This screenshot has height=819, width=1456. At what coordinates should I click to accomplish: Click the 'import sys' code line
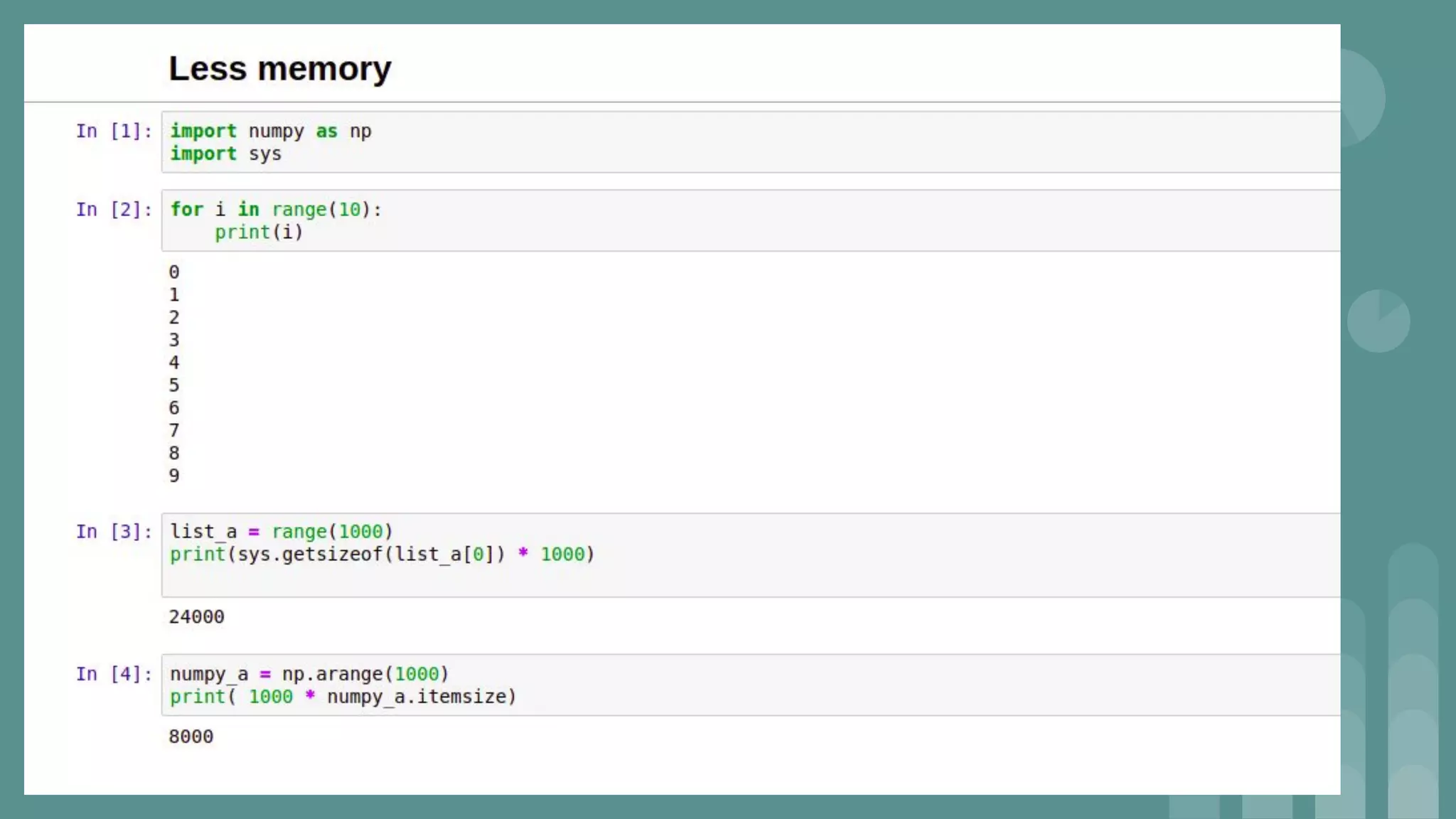pos(225,154)
